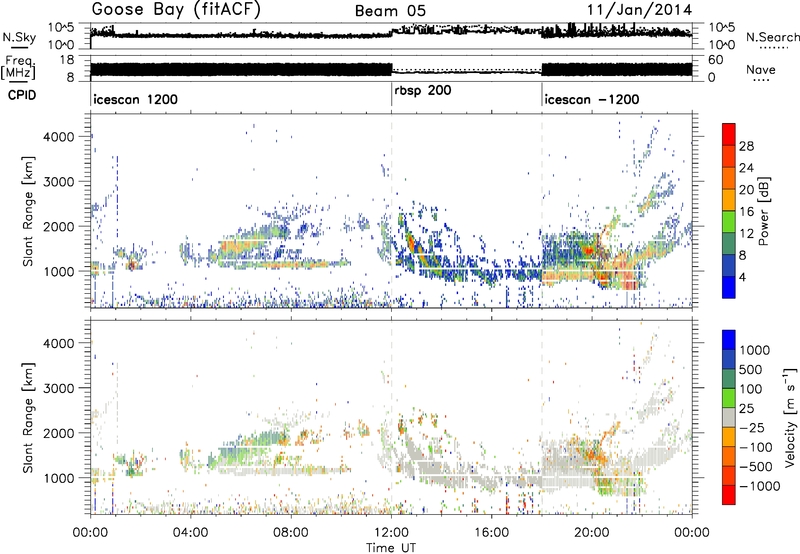800x554 pixels.
Task: Click the strong red-orange echo near 20:00 in power panel
Action: tap(588, 250)
